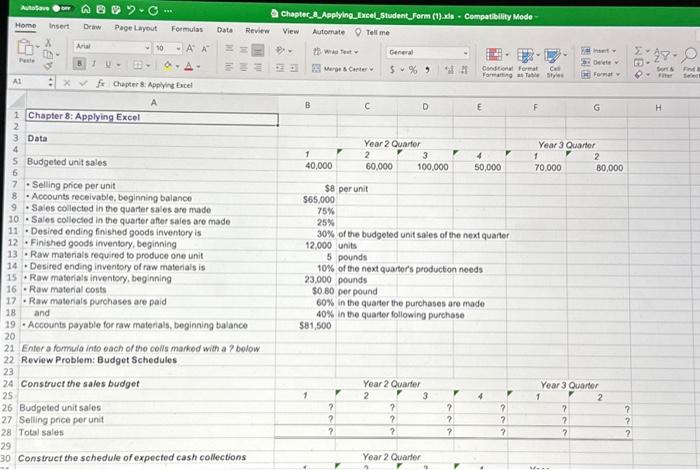Click the fx Insert Function icon
This screenshot has width=700, height=470.
coord(100,83)
